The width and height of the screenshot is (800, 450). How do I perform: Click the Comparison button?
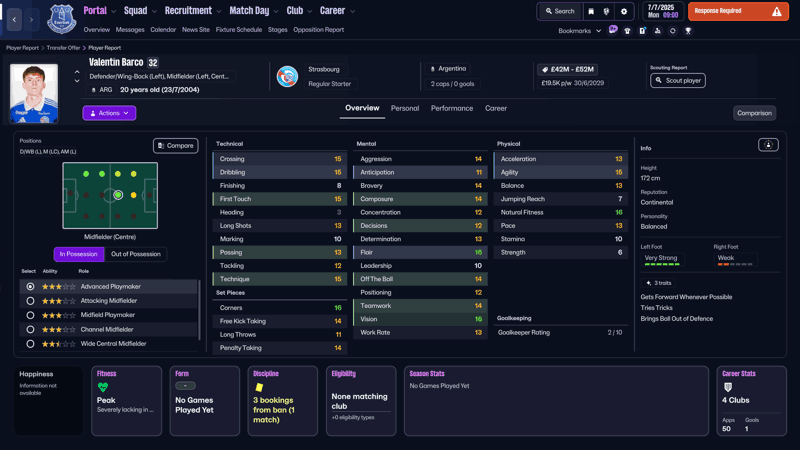tap(755, 113)
